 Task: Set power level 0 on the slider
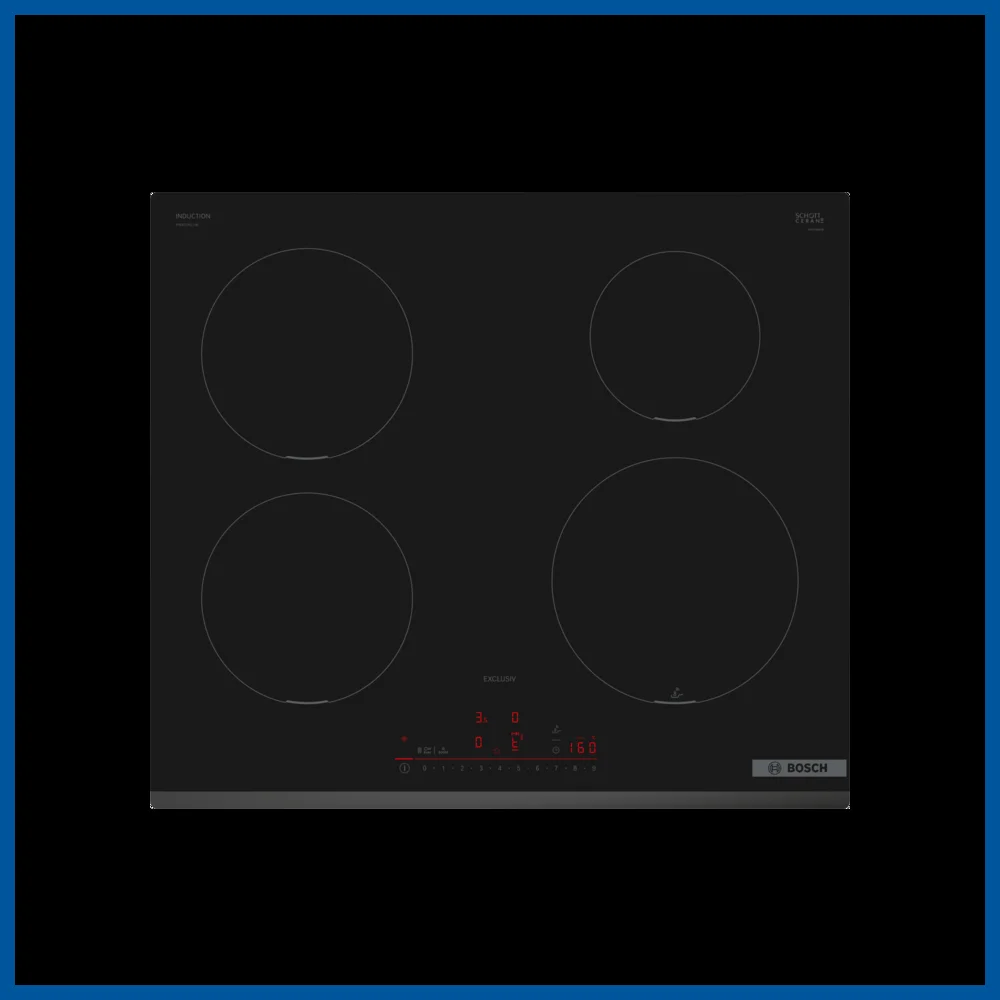point(424,768)
